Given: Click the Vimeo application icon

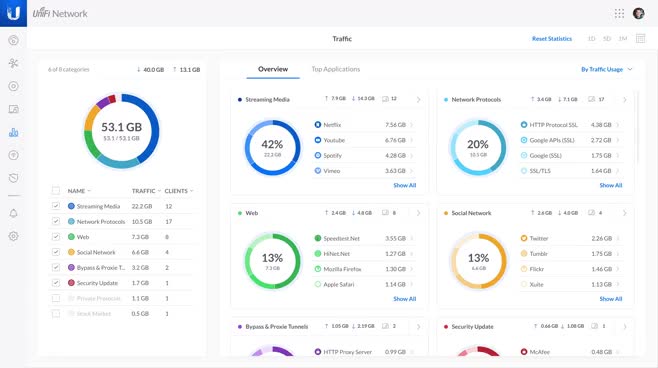Looking at the screenshot, I should pyautogui.click(x=318, y=171).
